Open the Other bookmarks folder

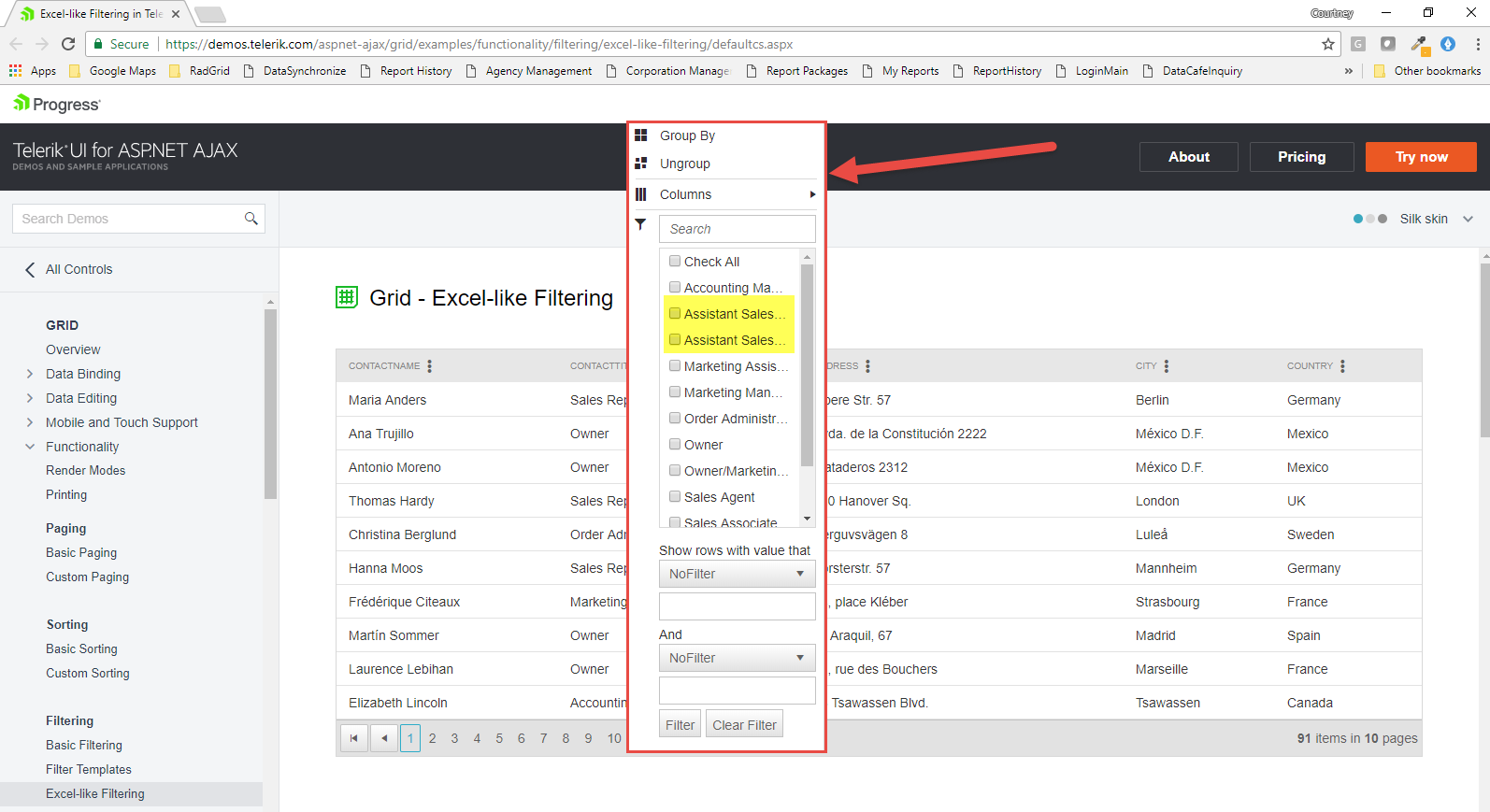1427,71
